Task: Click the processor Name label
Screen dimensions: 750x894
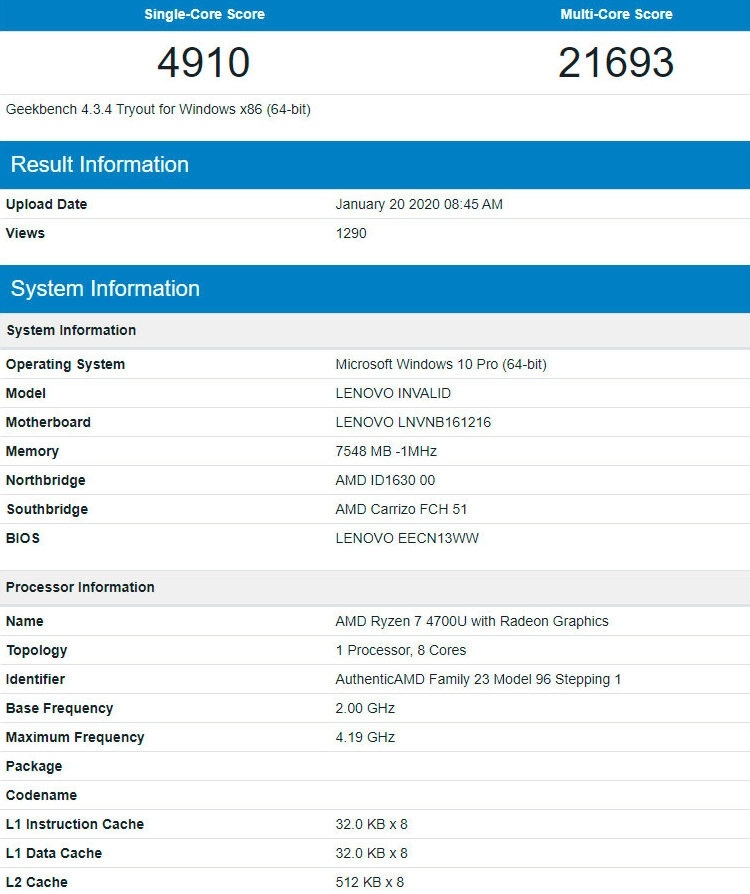Action: 25,621
